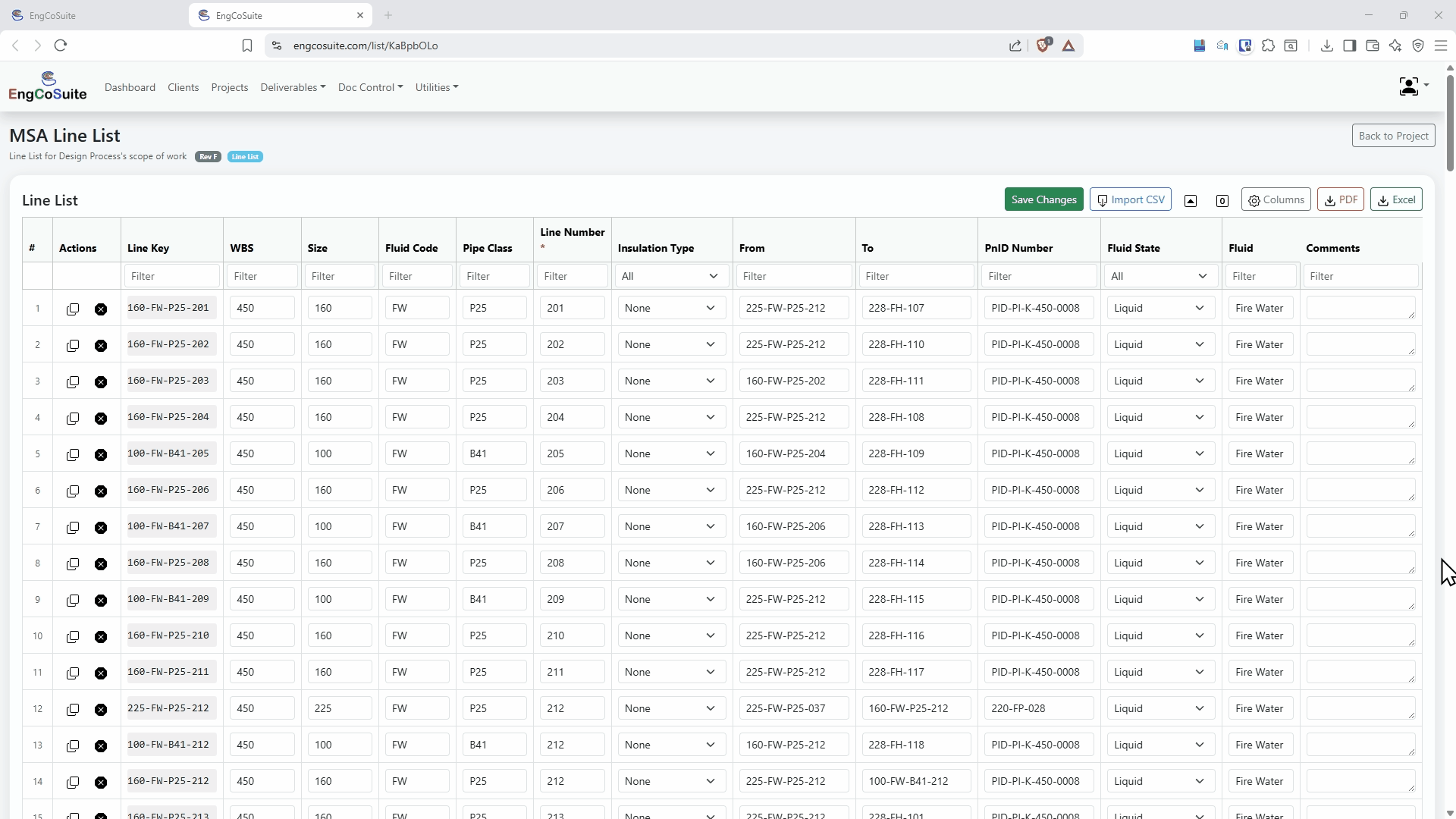Duplicate row 100-FW-B41-212
1456x819 pixels.
point(73,746)
